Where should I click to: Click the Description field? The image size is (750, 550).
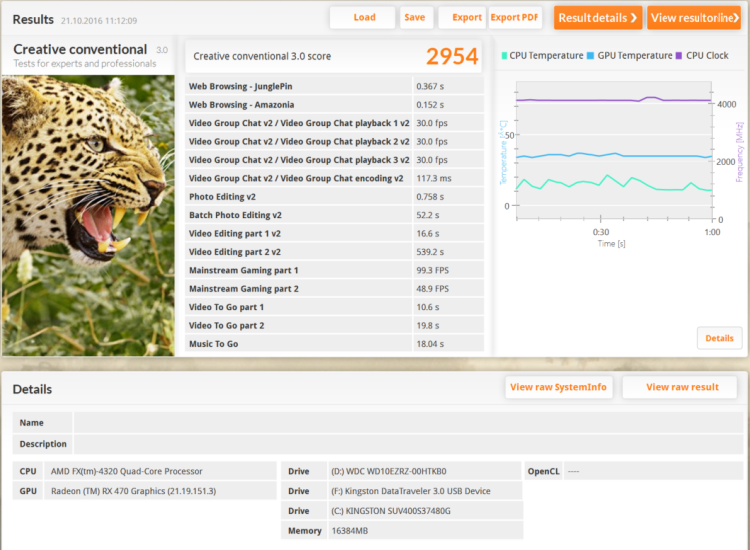pyautogui.click(x=408, y=444)
